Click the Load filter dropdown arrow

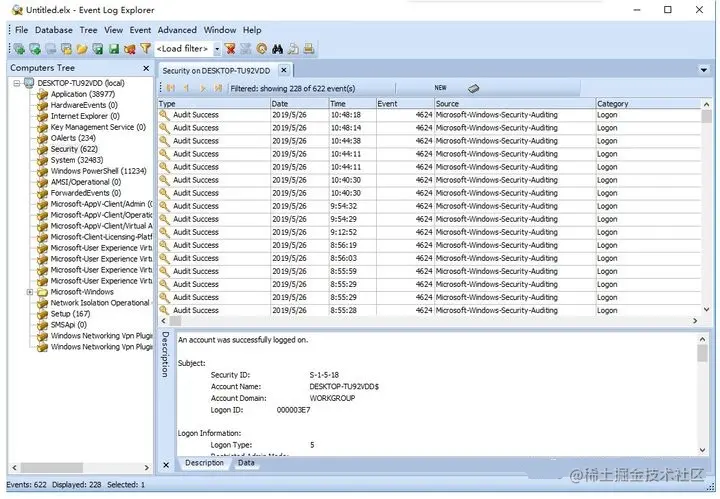click(x=217, y=49)
